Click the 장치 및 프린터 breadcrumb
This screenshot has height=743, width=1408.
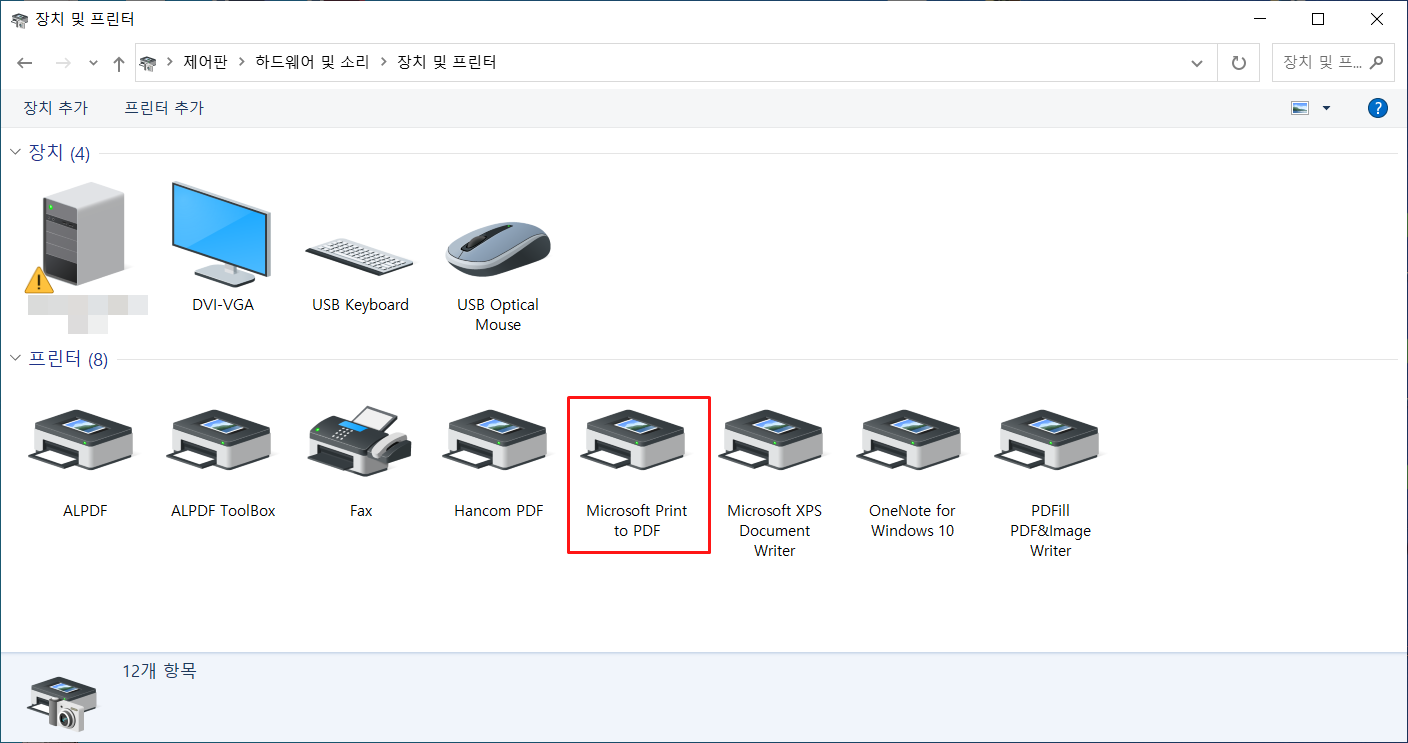tap(447, 63)
